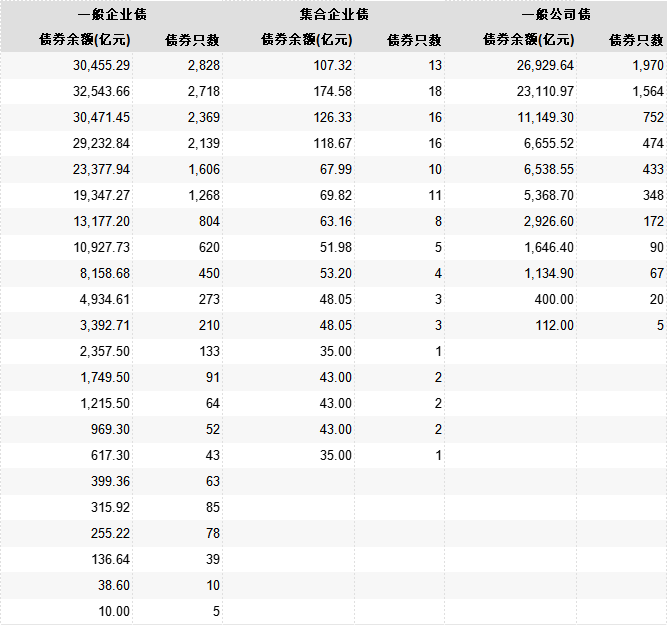The height and width of the screenshot is (625, 667).
Task: Click the cell 30,471.45
Action: pyautogui.click(x=101, y=117)
